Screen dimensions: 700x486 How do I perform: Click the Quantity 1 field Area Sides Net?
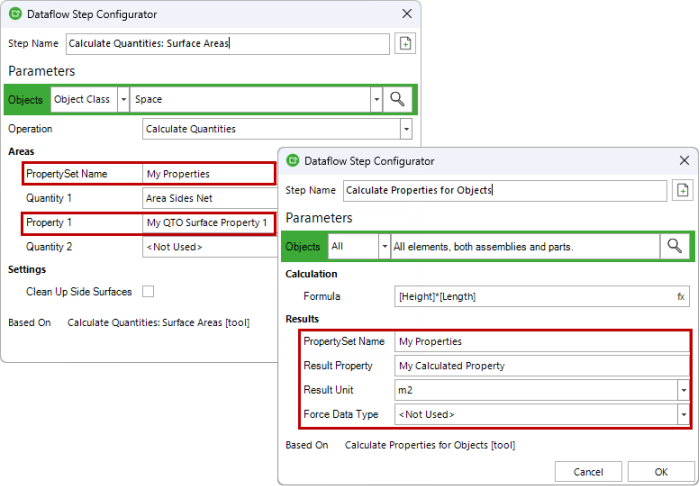point(210,198)
